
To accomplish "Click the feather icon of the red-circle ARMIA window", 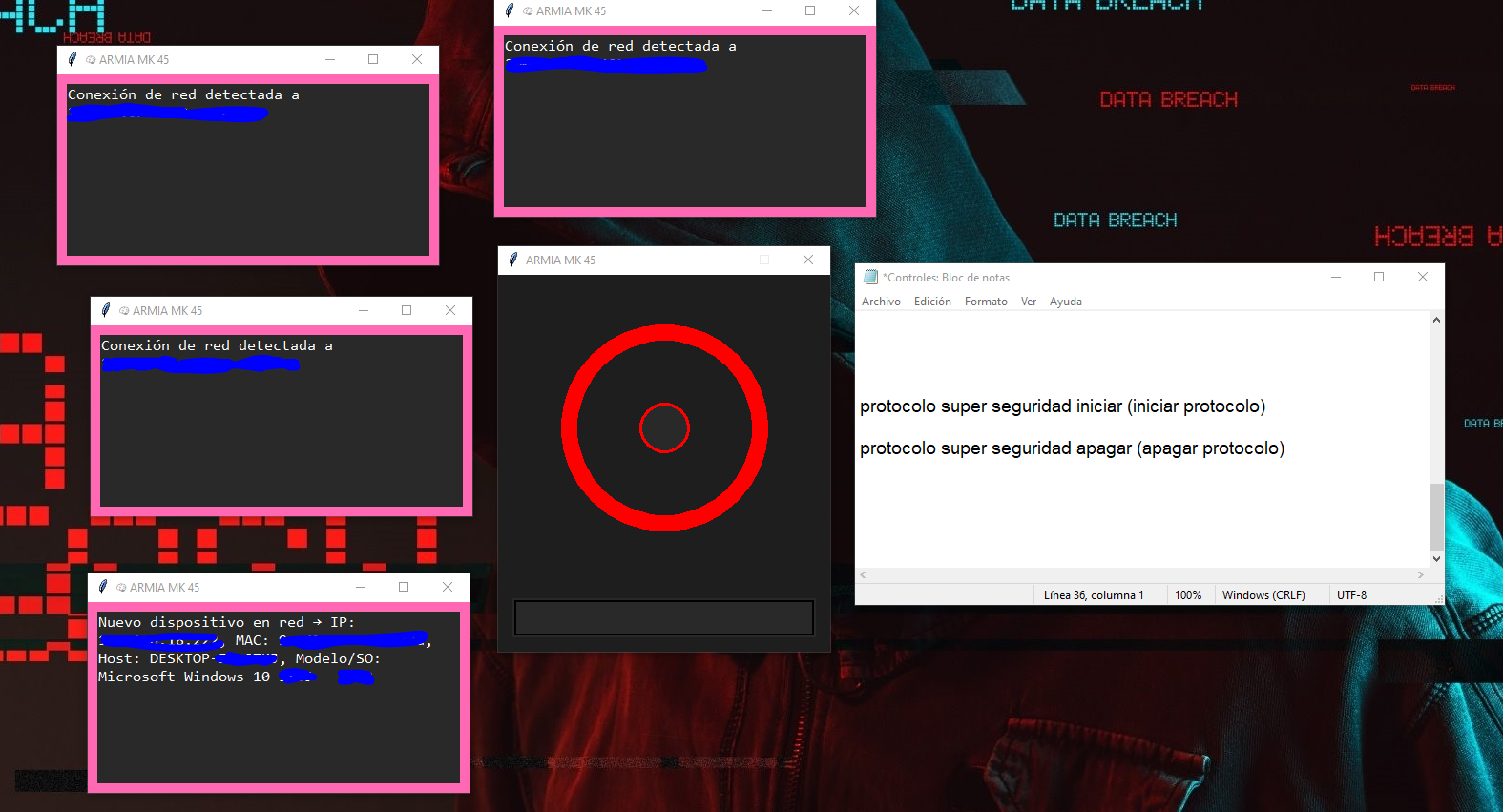I will tap(512, 260).
